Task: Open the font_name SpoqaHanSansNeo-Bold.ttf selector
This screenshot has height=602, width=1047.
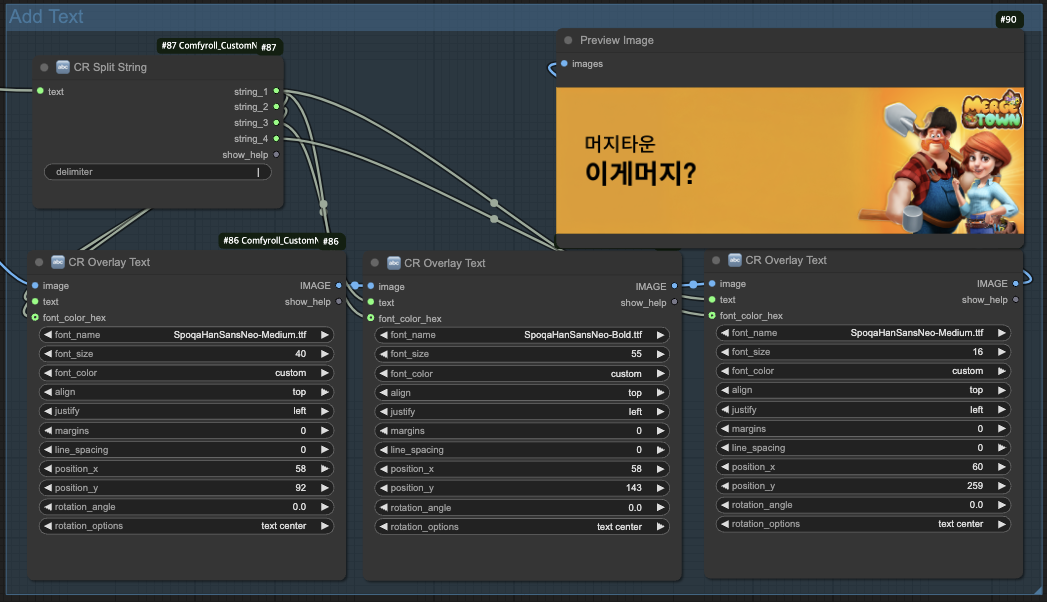Action: 522,335
